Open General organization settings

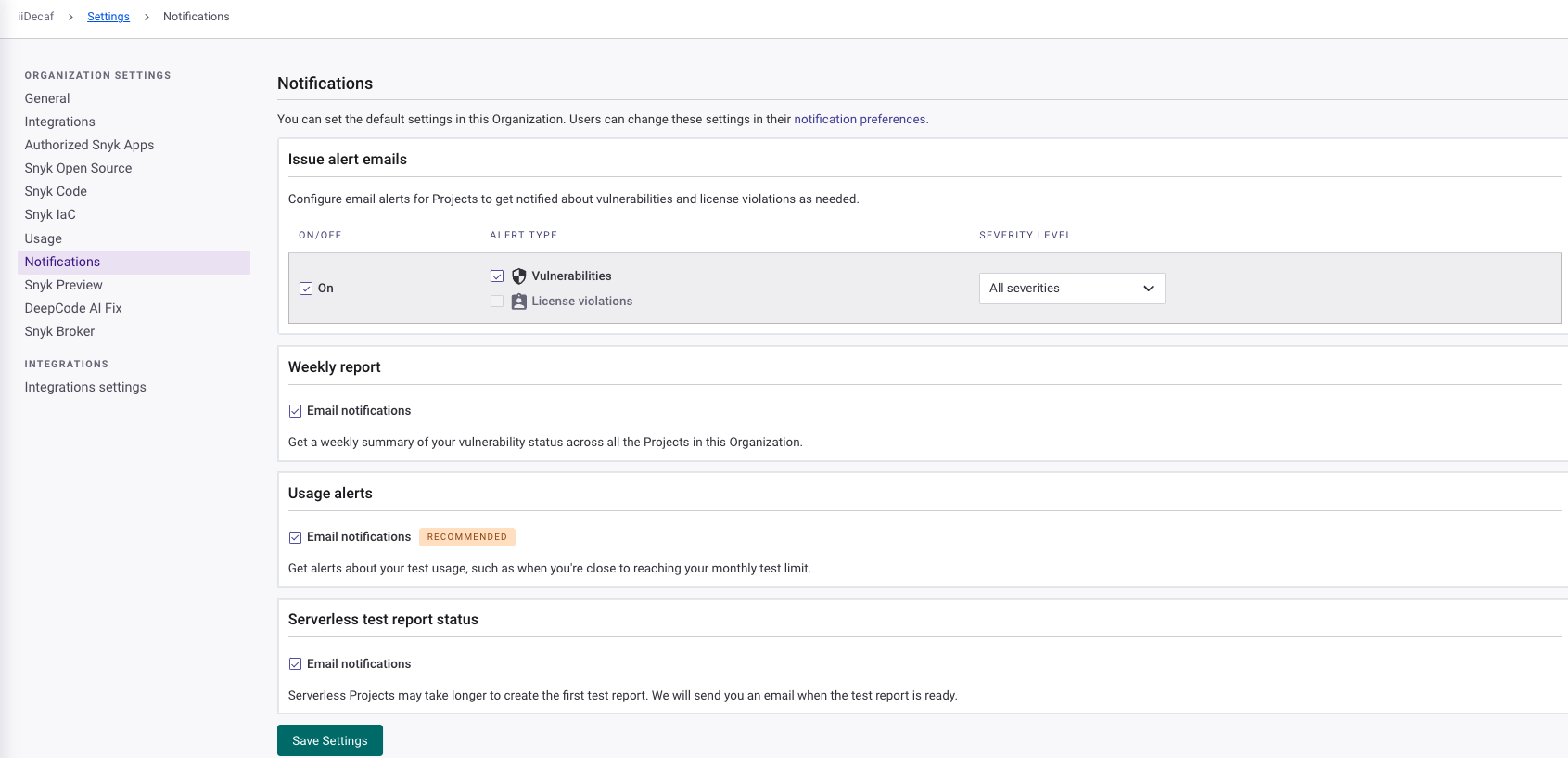[x=47, y=98]
